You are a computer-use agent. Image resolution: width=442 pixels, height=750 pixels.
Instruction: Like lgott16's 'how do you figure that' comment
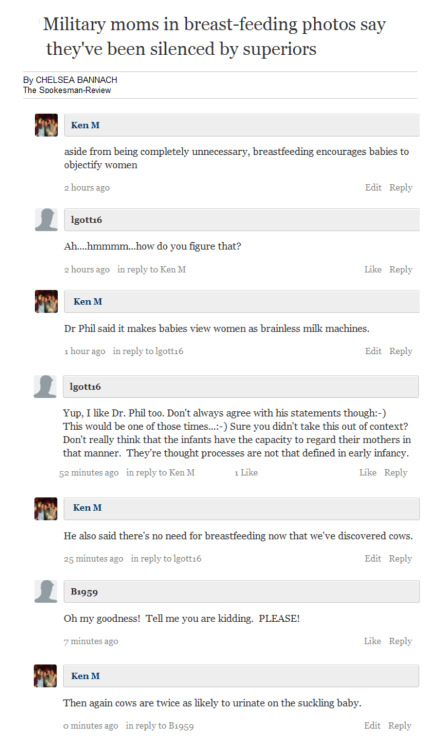(373, 269)
